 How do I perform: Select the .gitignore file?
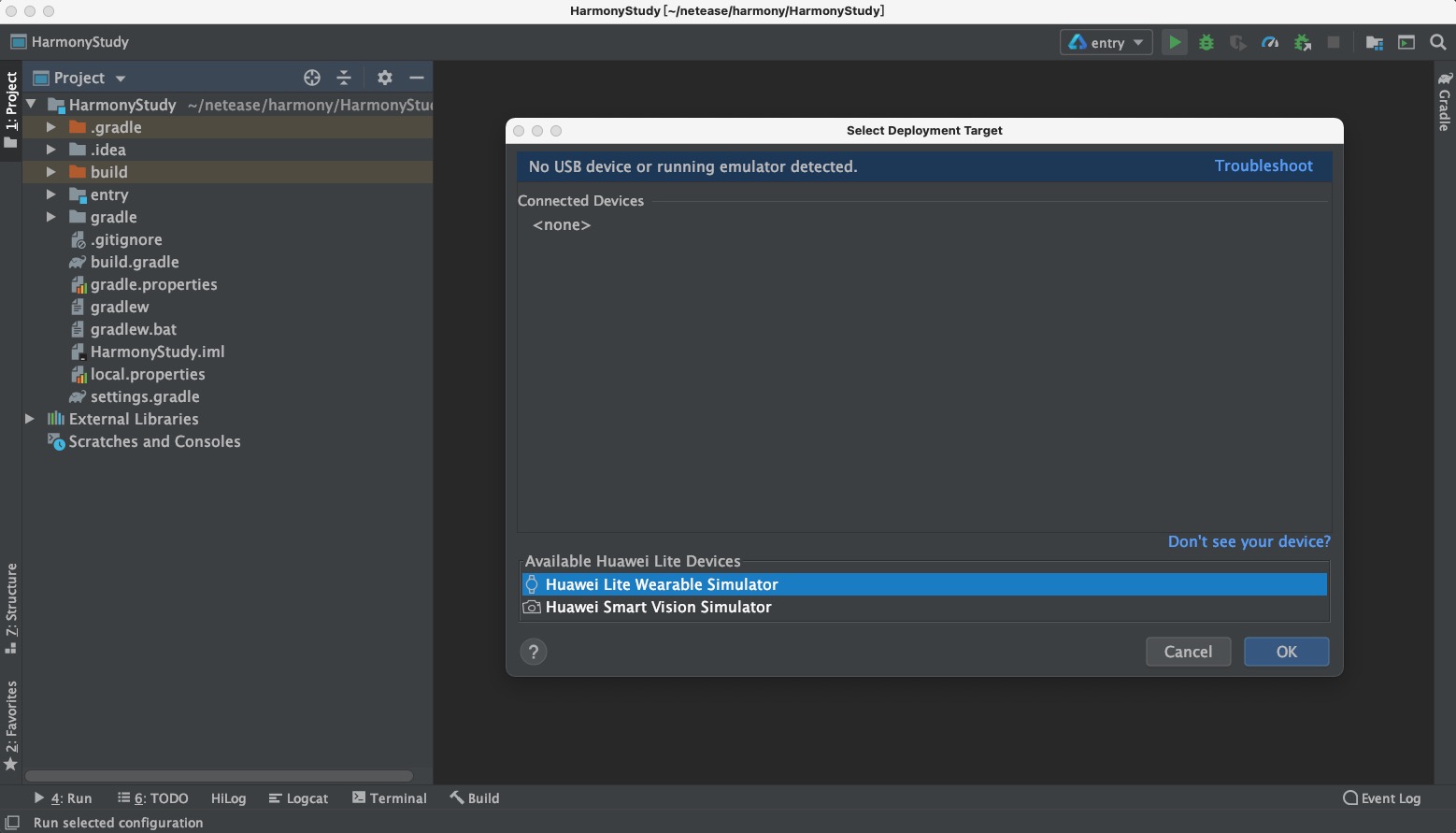(126, 239)
